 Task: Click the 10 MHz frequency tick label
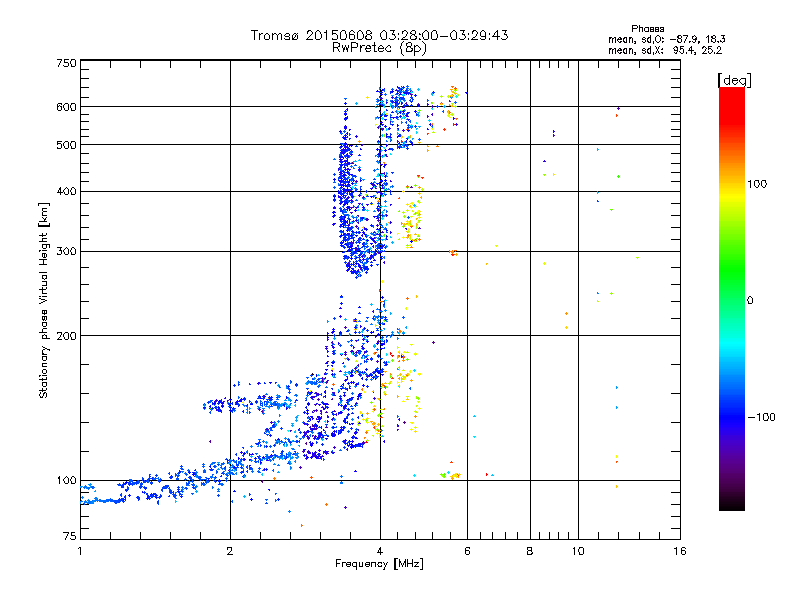578,551
